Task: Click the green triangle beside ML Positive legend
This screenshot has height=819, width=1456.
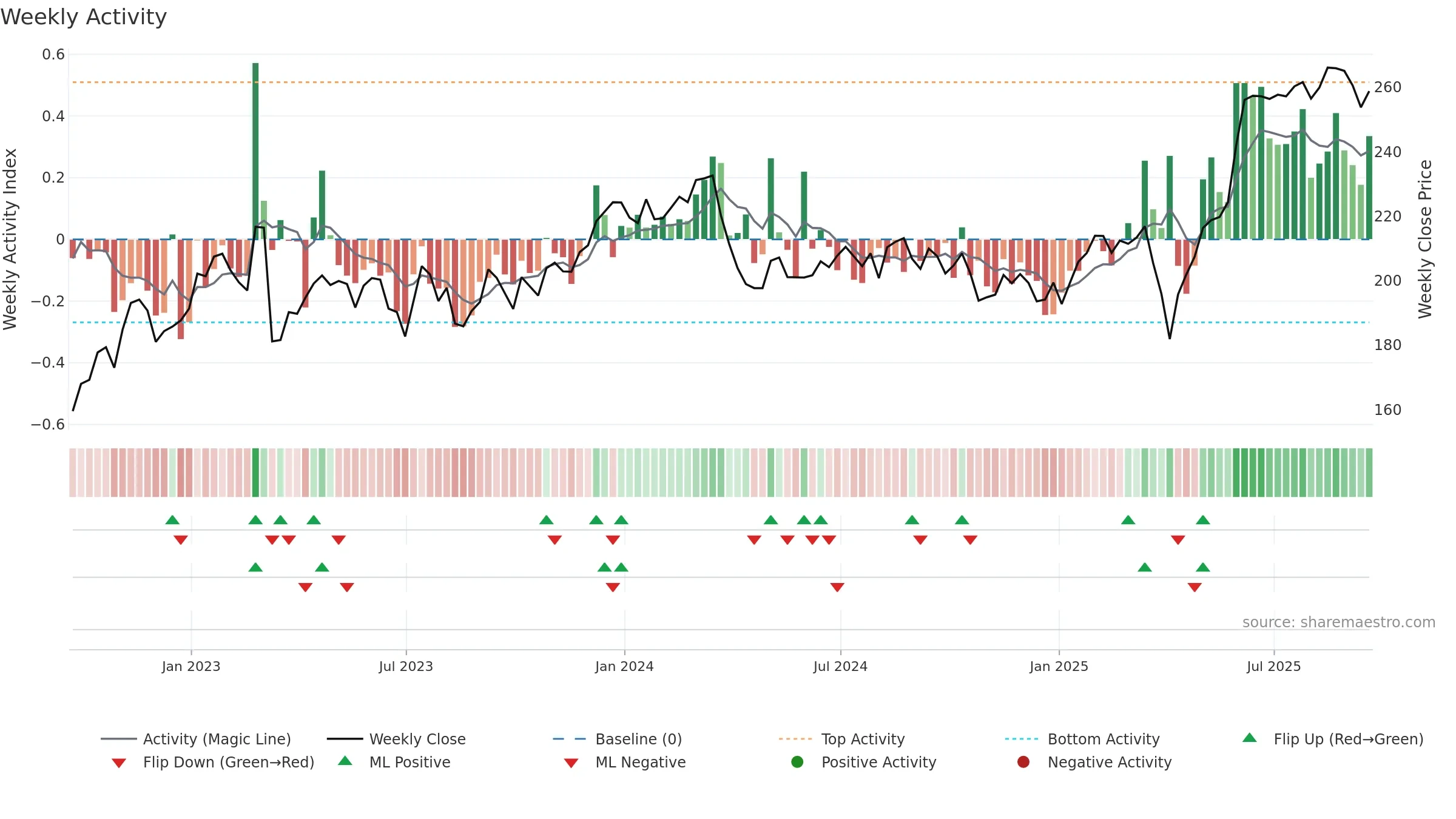Action: [345, 761]
